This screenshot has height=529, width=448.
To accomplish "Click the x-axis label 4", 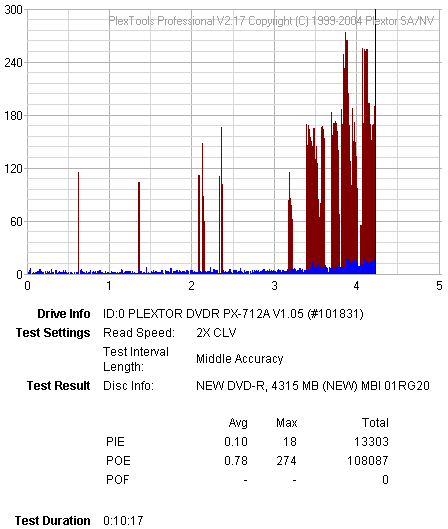I will [357, 286].
